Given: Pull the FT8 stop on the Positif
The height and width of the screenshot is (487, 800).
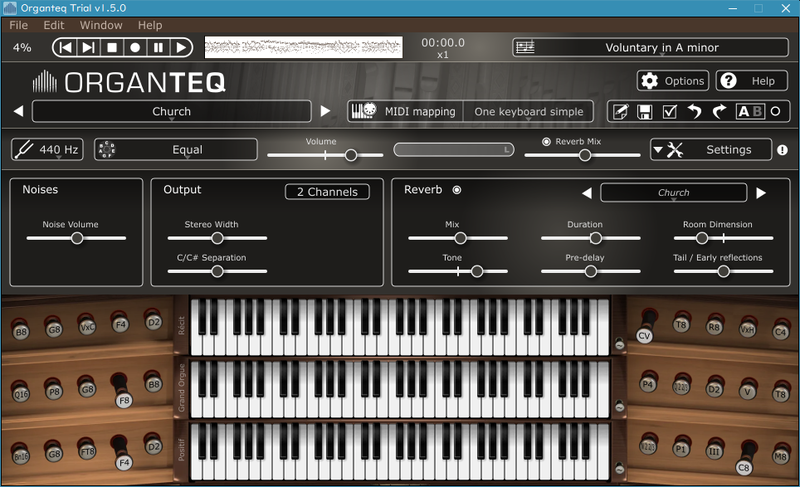Looking at the screenshot, I should [87, 450].
